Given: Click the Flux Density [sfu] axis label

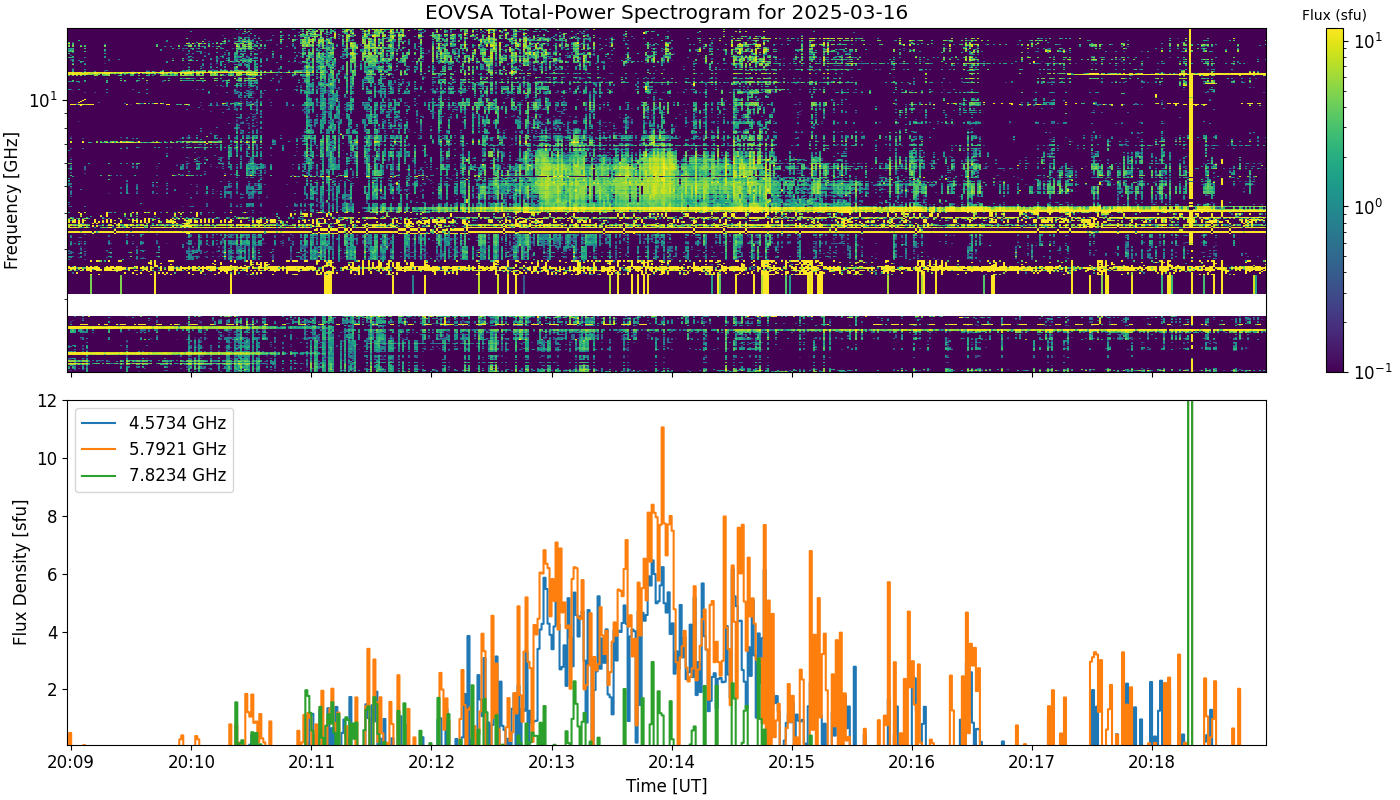Looking at the screenshot, I should 20,572.
